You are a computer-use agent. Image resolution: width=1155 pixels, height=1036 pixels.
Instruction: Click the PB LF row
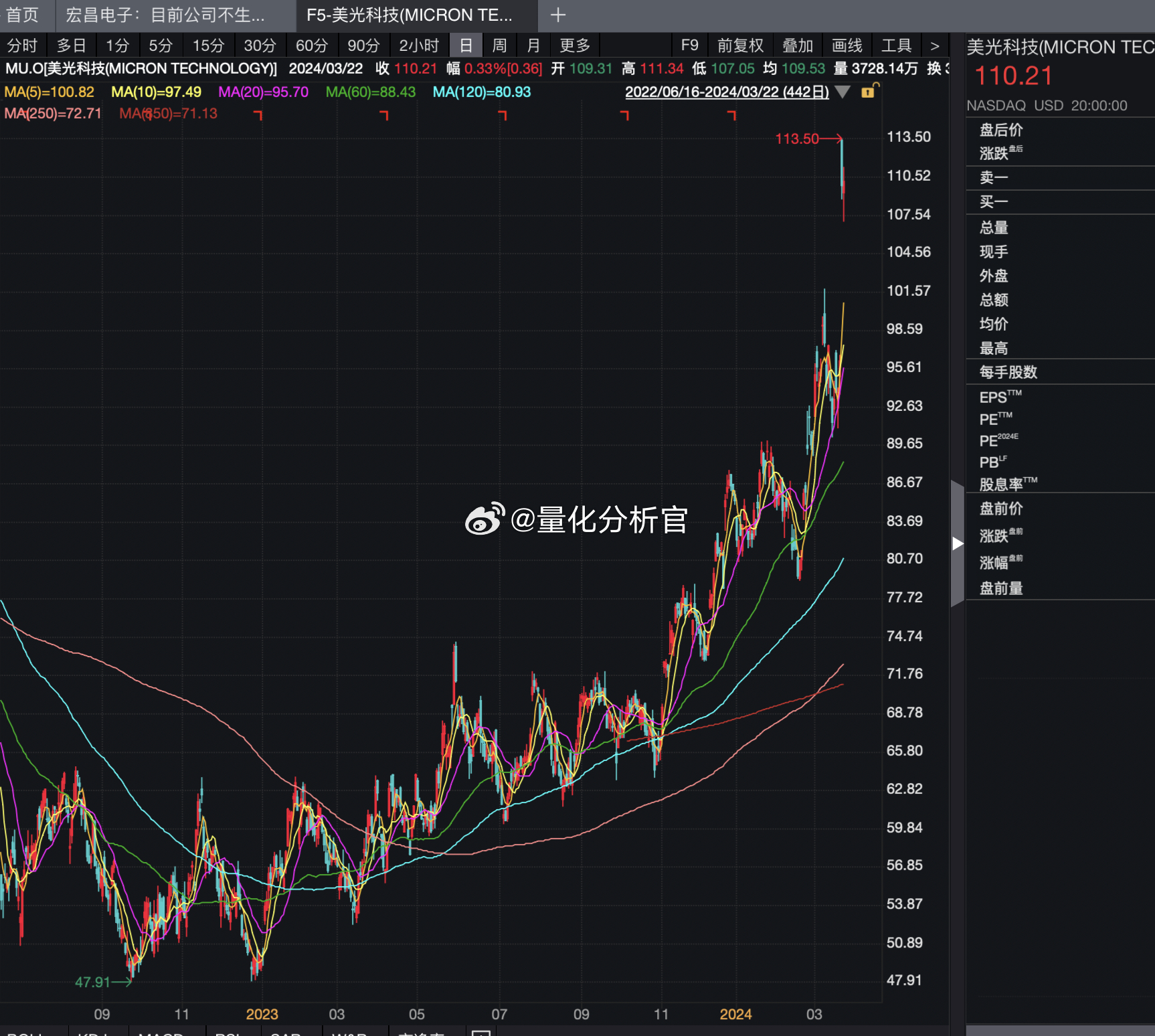point(1061,462)
